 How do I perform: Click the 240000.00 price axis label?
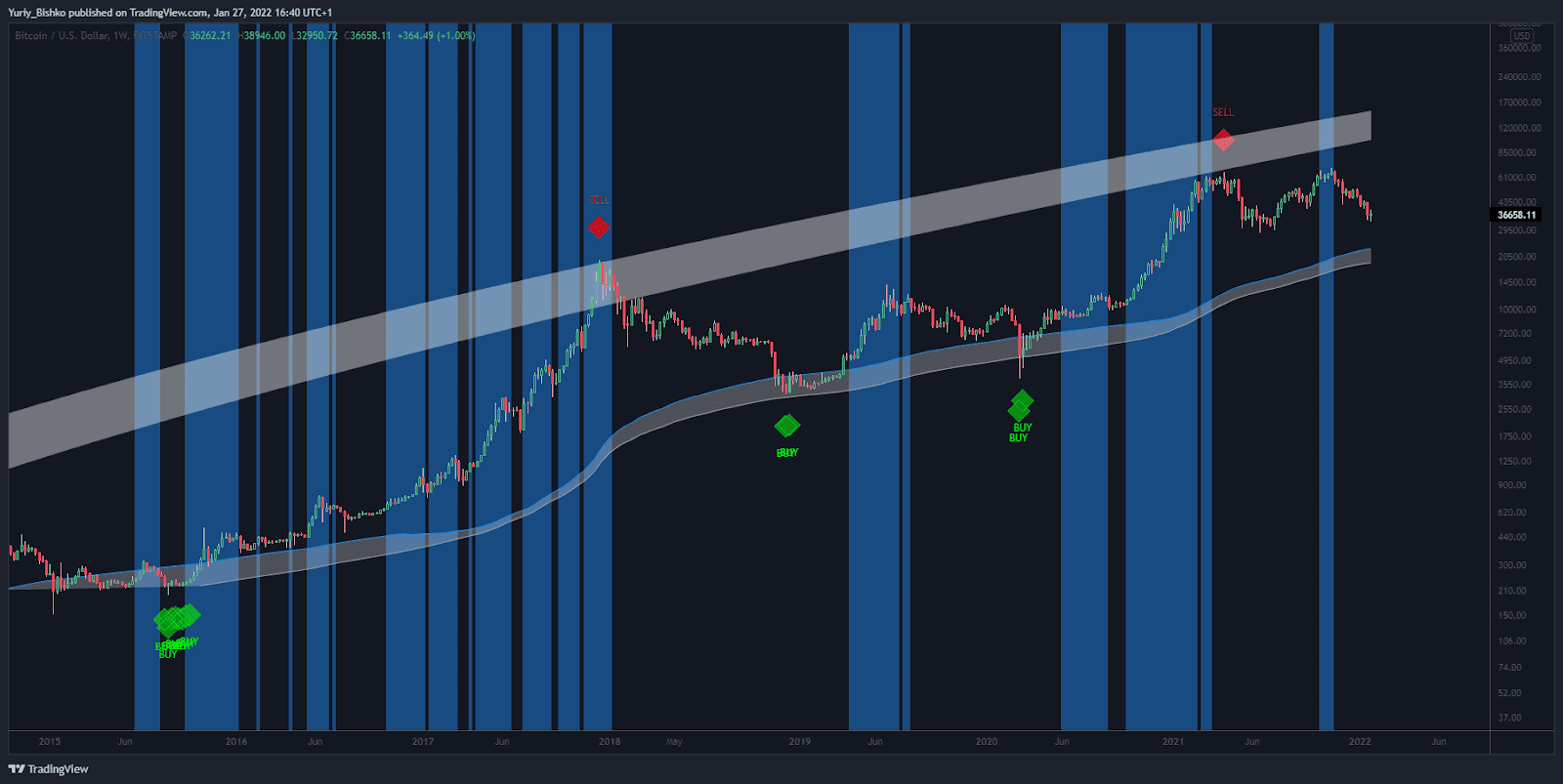point(1519,77)
